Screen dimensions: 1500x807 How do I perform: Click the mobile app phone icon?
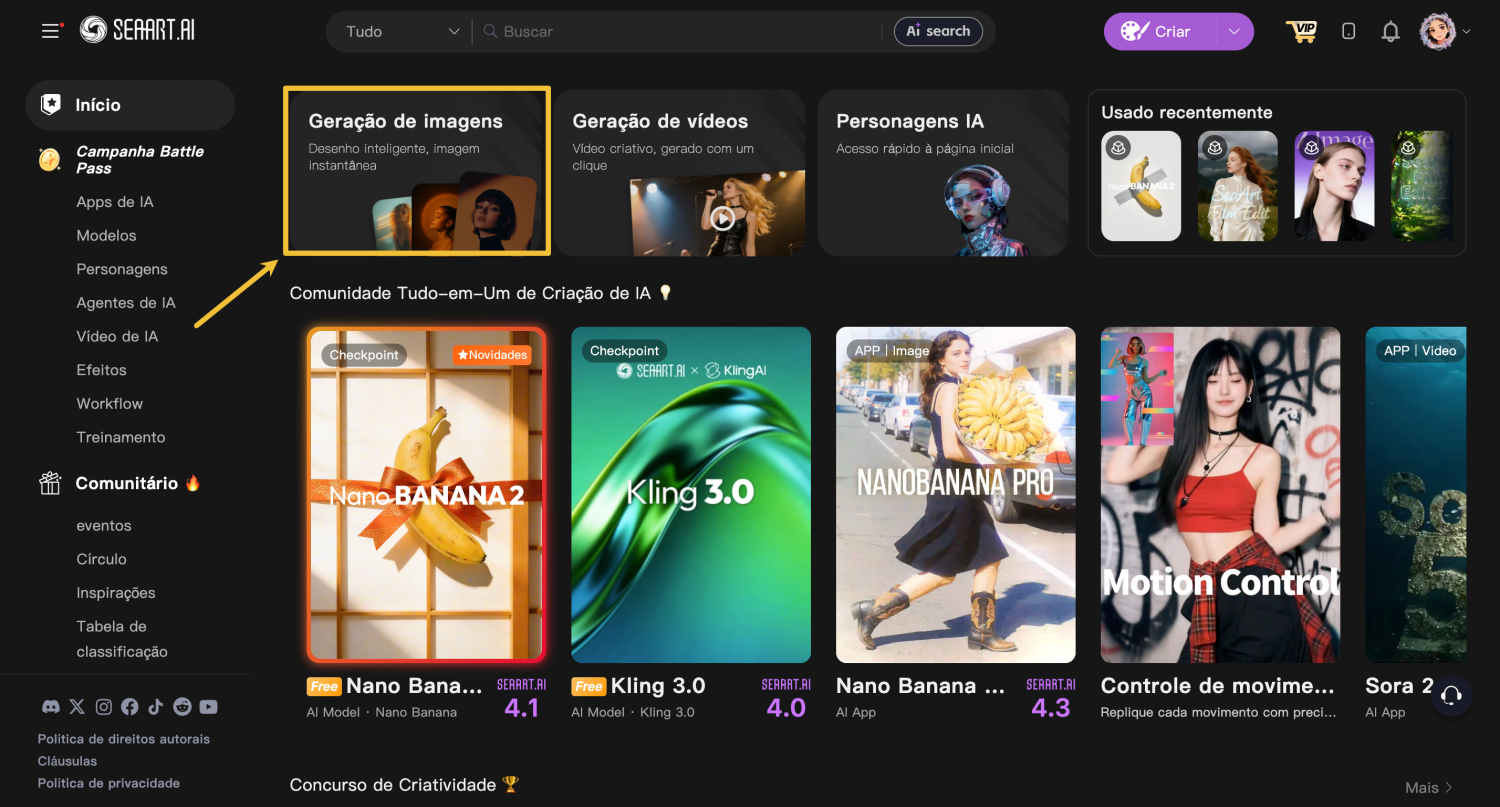point(1348,32)
